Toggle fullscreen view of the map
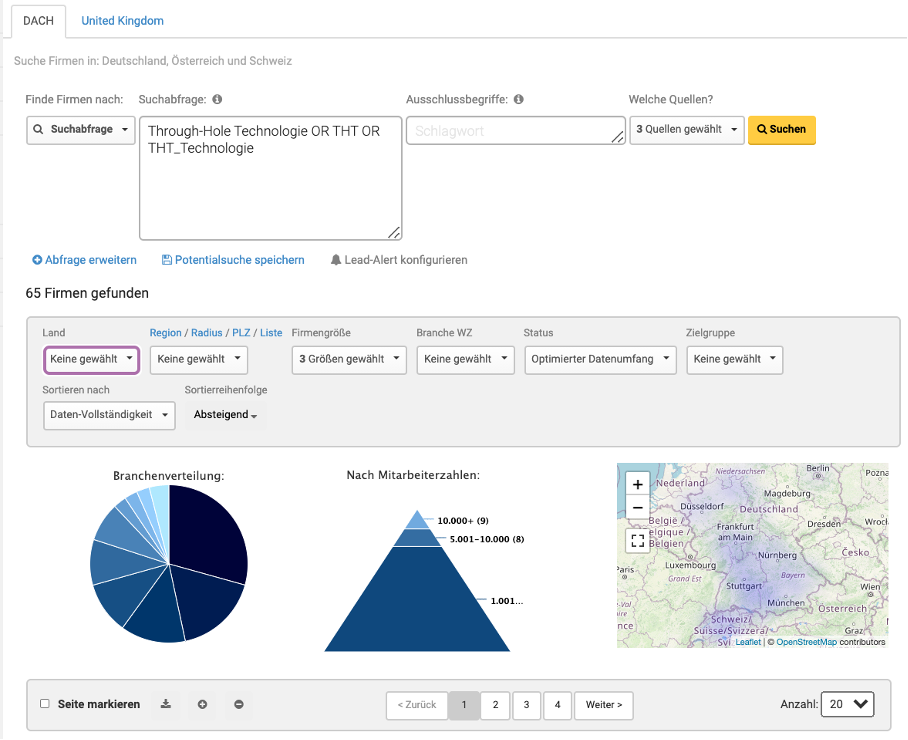Screen dimensions: 908x740 point(638,541)
